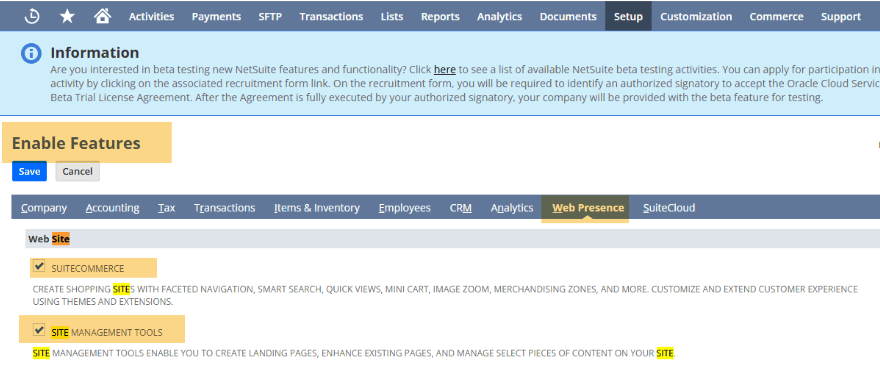Open the Payments menu

pos(216,16)
